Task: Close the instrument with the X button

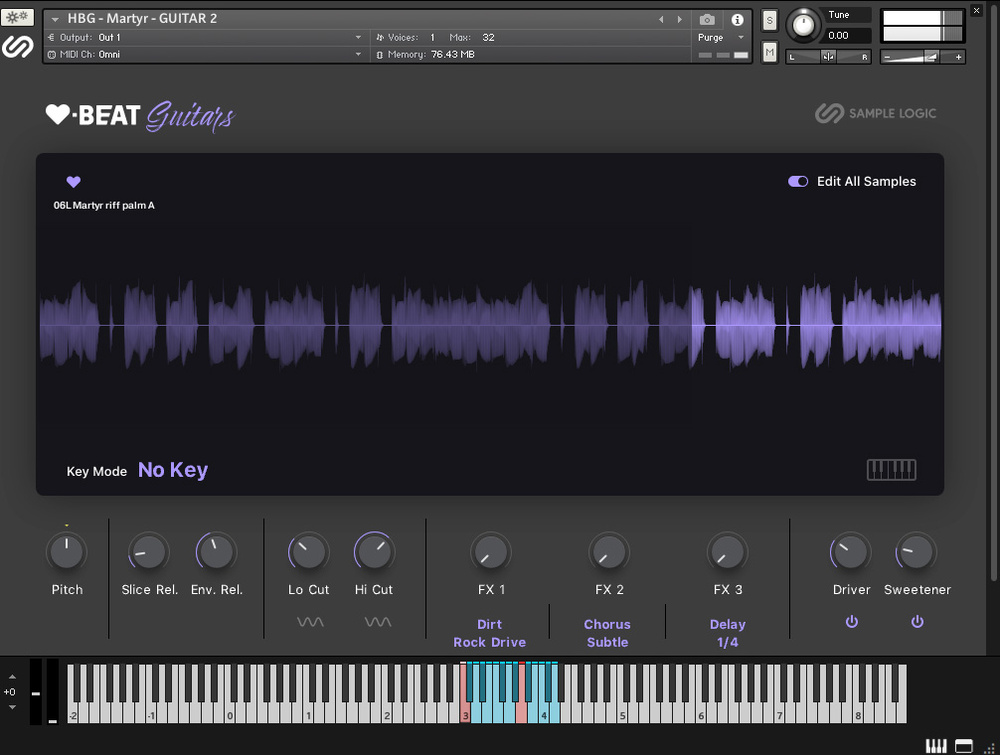Action: 976,10
